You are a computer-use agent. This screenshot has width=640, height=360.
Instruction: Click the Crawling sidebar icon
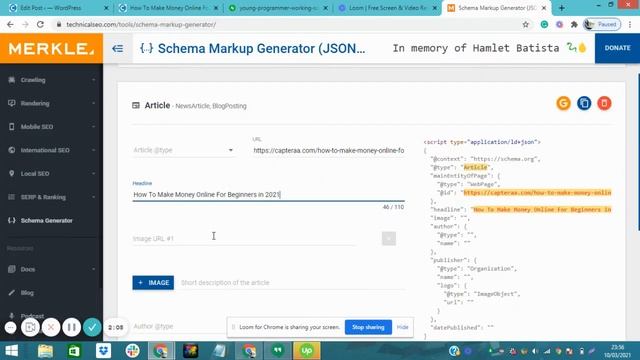tap(11, 80)
